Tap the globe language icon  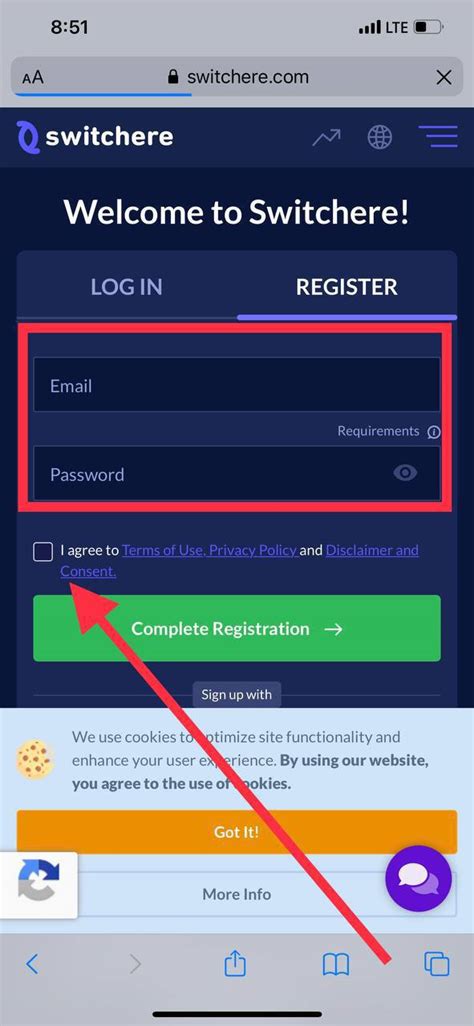pyautogui.click(x=380, y=137)
